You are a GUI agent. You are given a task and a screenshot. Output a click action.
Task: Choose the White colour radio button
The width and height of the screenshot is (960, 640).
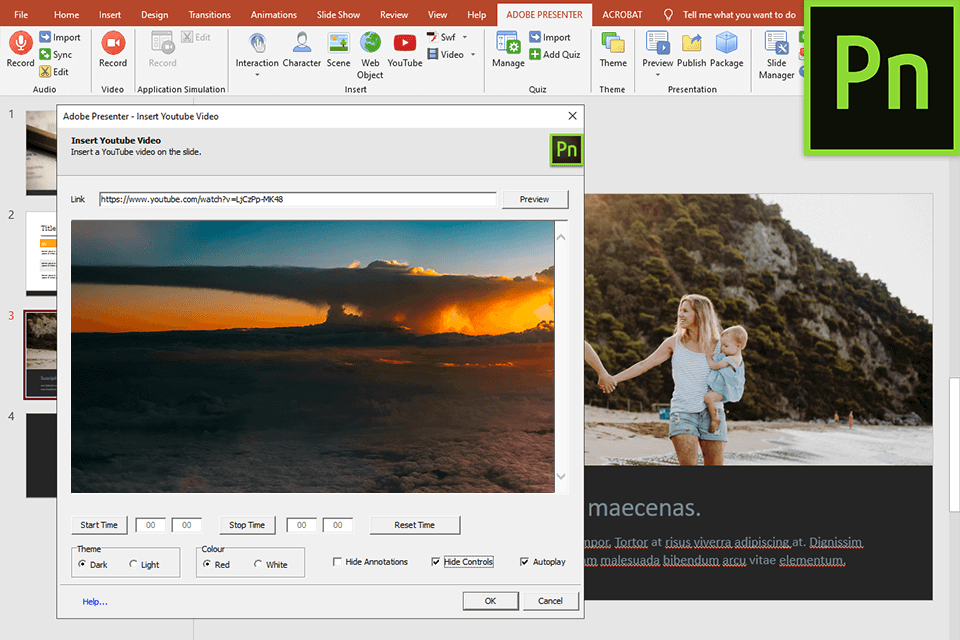[x=259, y=565]
